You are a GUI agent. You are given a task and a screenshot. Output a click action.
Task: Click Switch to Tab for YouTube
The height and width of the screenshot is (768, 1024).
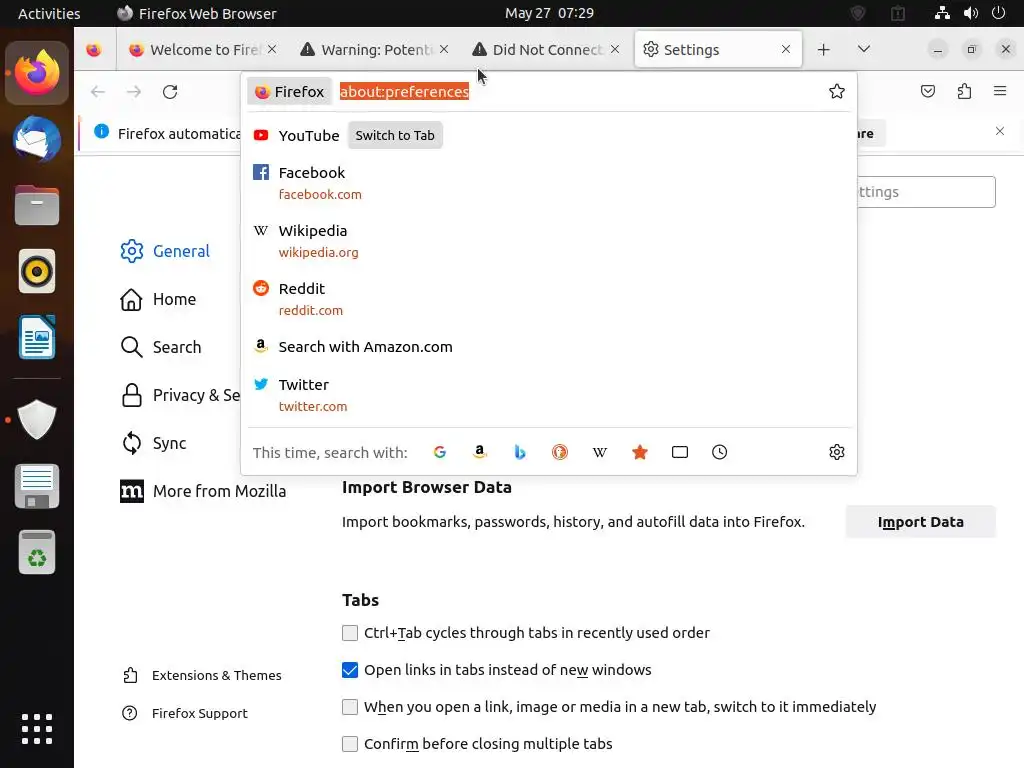coord(394,135)
